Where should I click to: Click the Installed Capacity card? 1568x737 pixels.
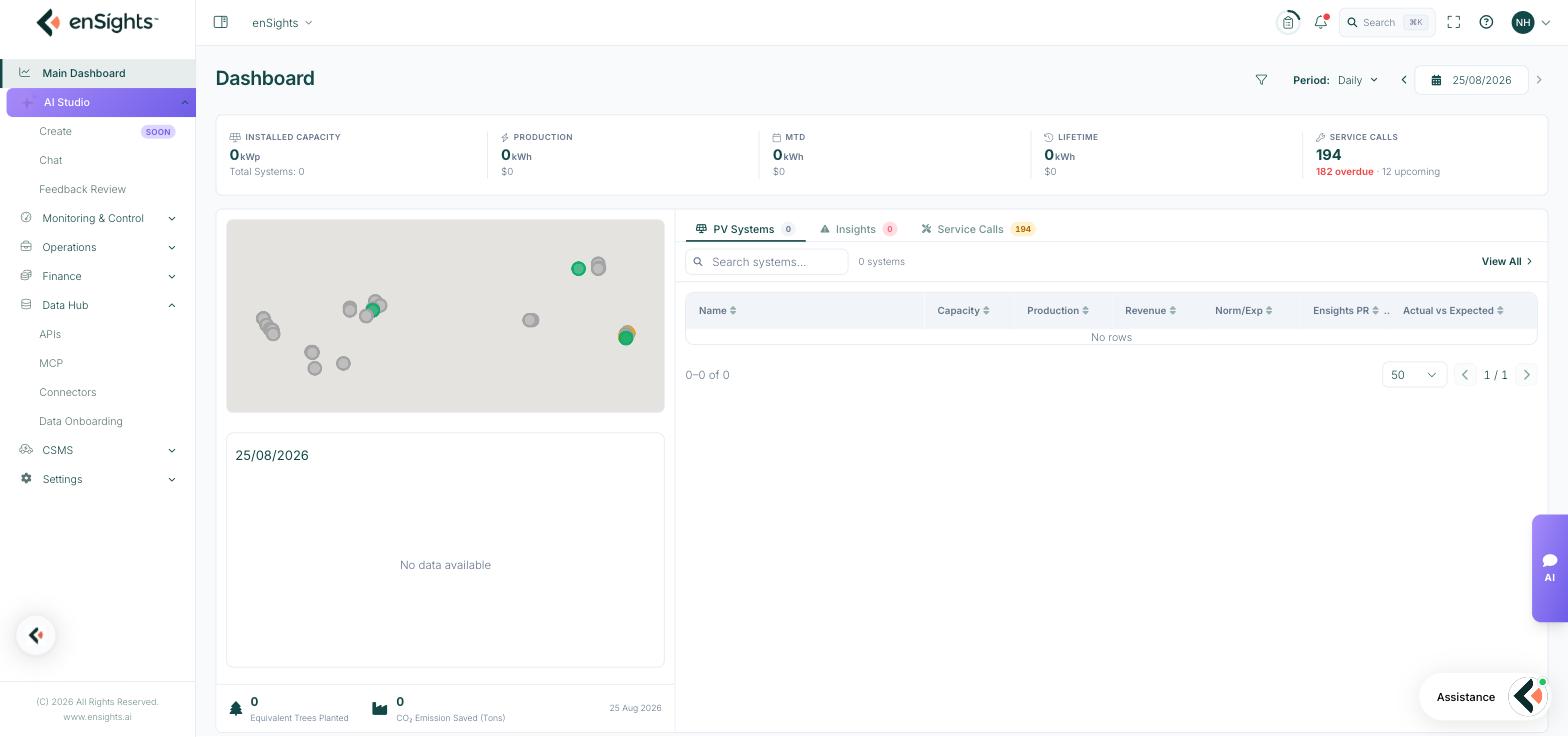[x=351, y=154]
